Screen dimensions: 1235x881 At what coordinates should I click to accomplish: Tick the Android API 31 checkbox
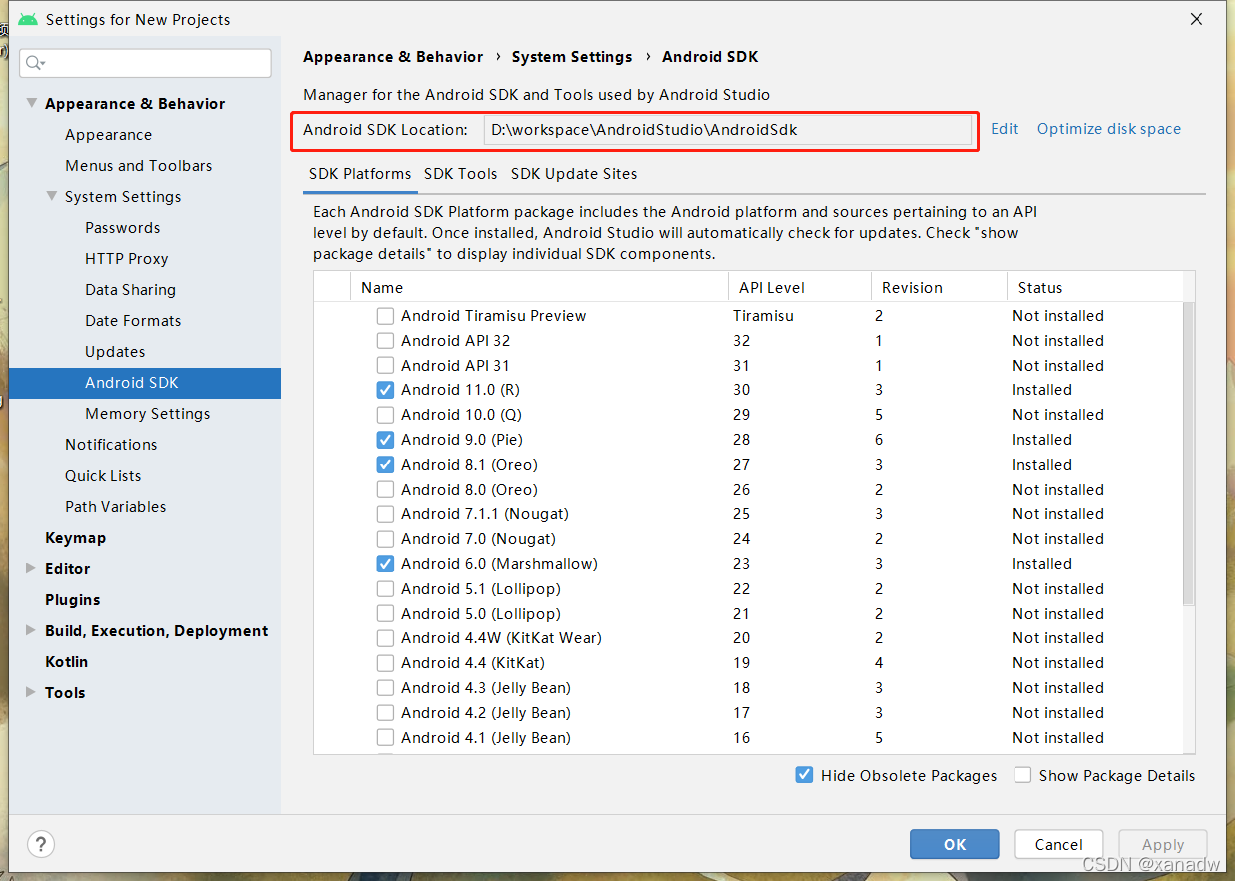[x=385, y=366]
